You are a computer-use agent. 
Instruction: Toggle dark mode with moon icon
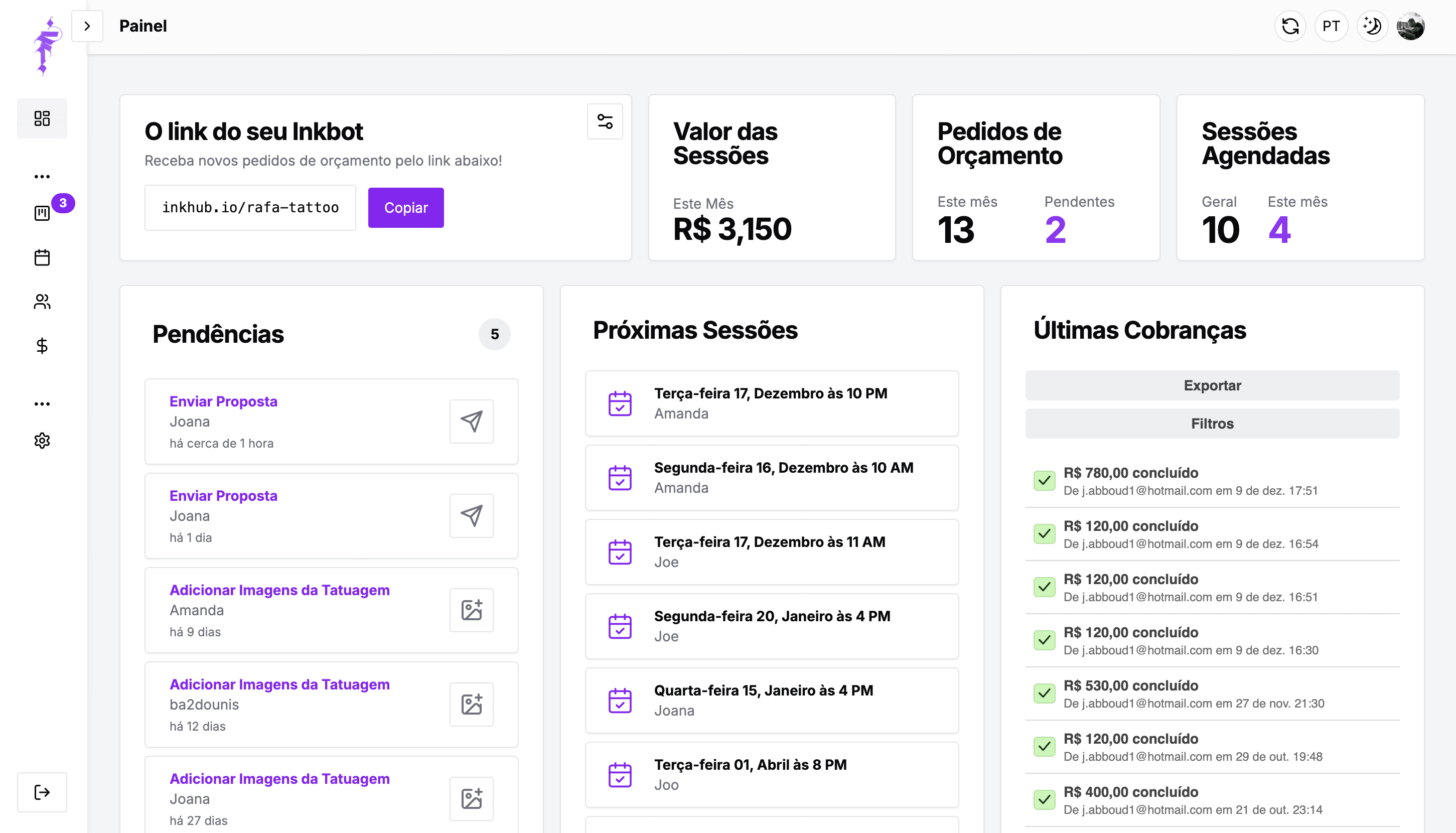coord(1372,26)
